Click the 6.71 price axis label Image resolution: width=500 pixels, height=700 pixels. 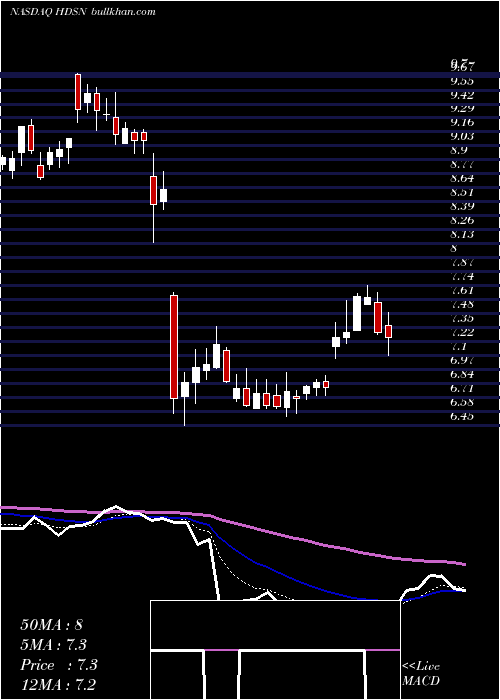point(462,388)
